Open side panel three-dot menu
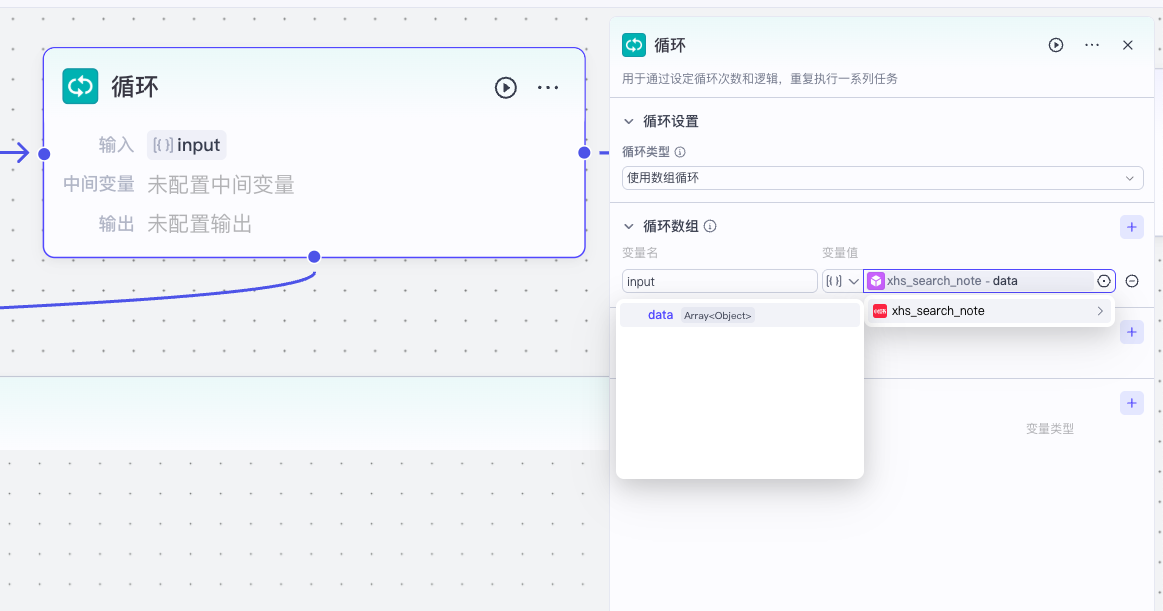This screenshot has width=1163, height=611. [x=1092, y=45]
